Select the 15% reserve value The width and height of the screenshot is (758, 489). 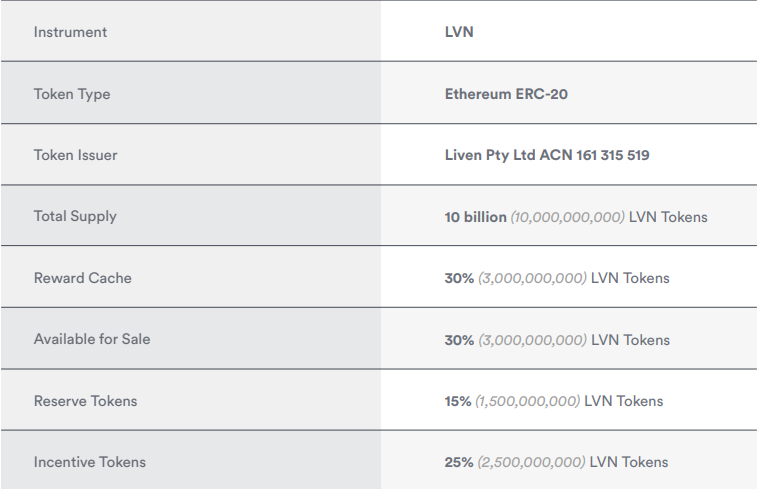(458, 401)
